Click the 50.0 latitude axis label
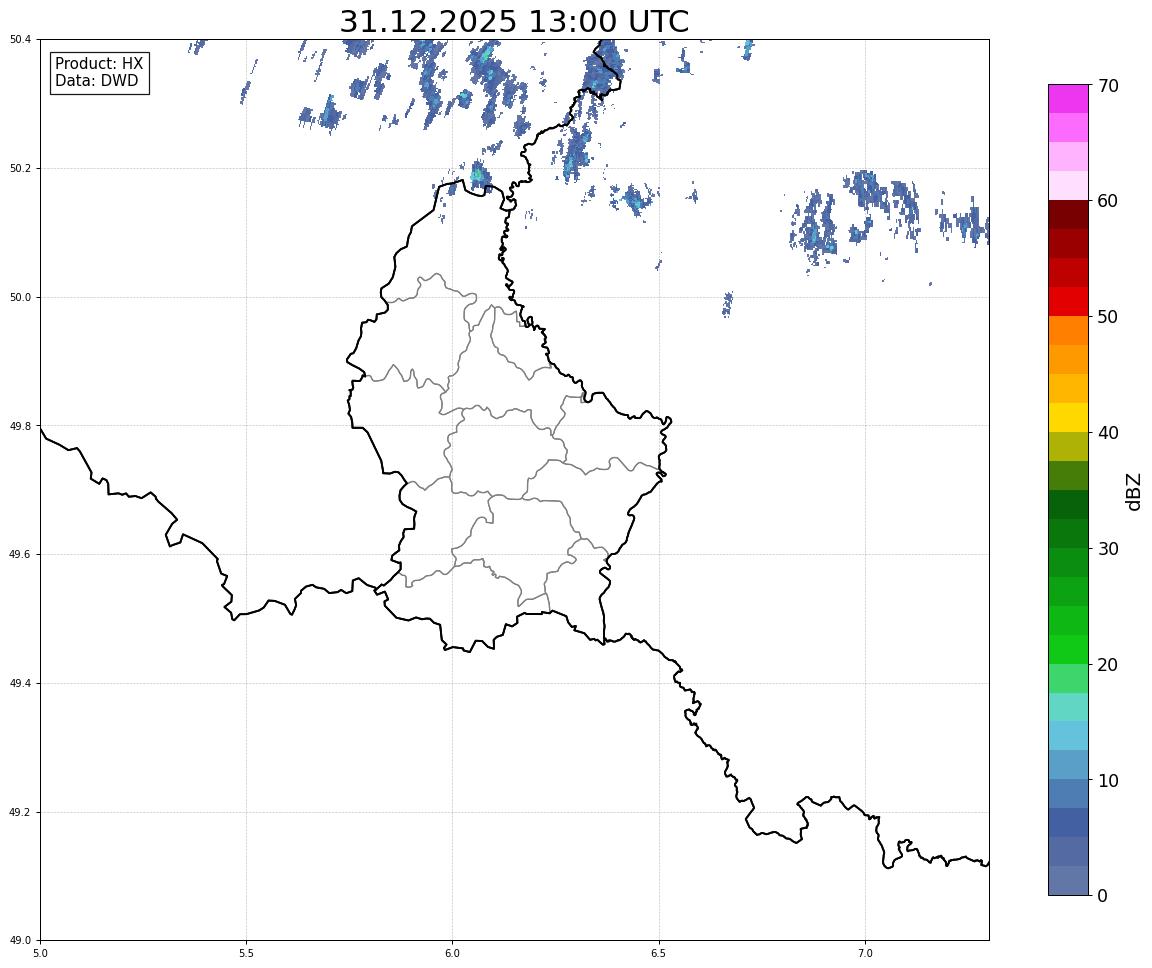1152x968 pixels. pos(20,297)
